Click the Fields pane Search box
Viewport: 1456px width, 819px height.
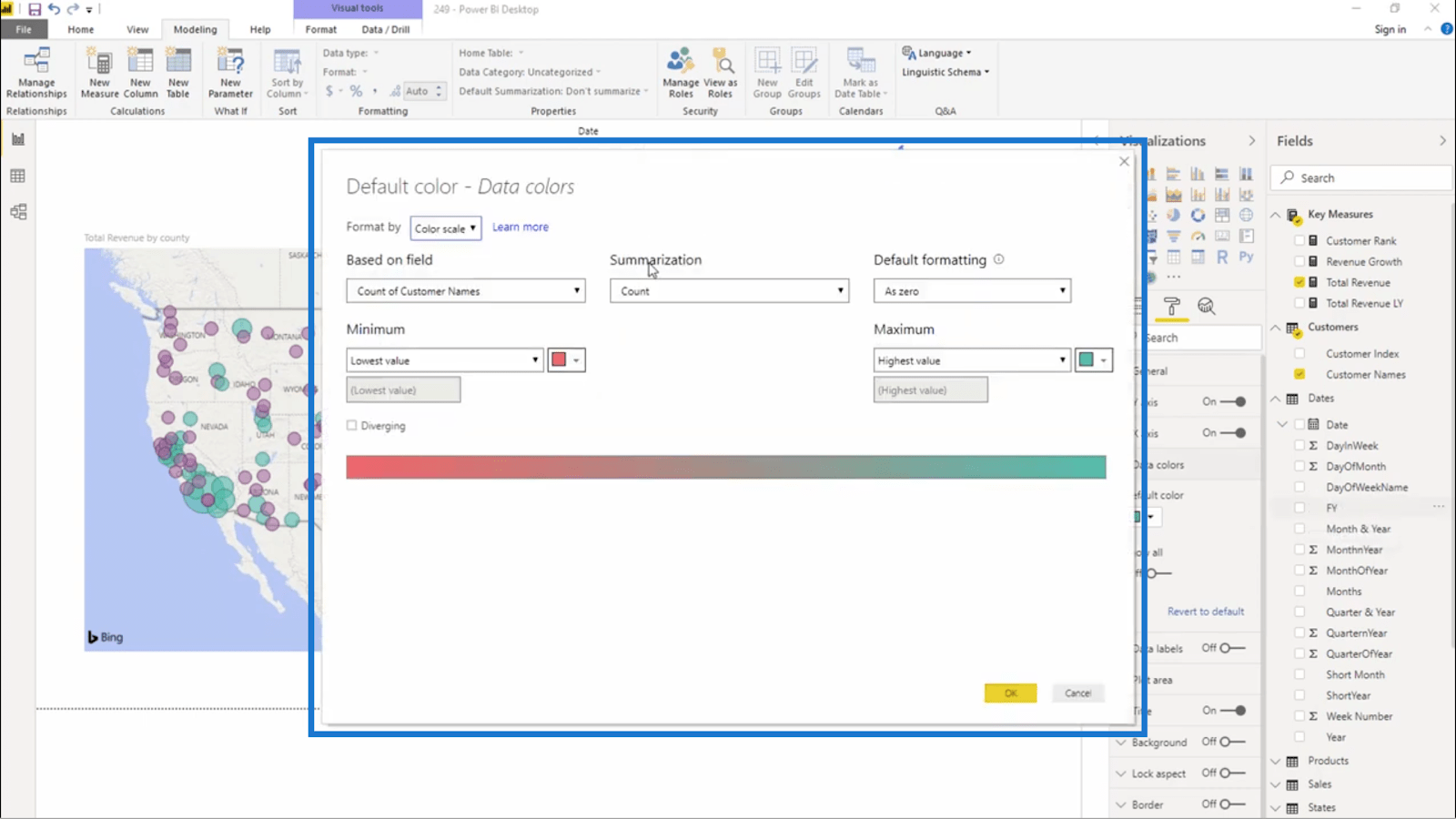click(x=1361, y=177)
